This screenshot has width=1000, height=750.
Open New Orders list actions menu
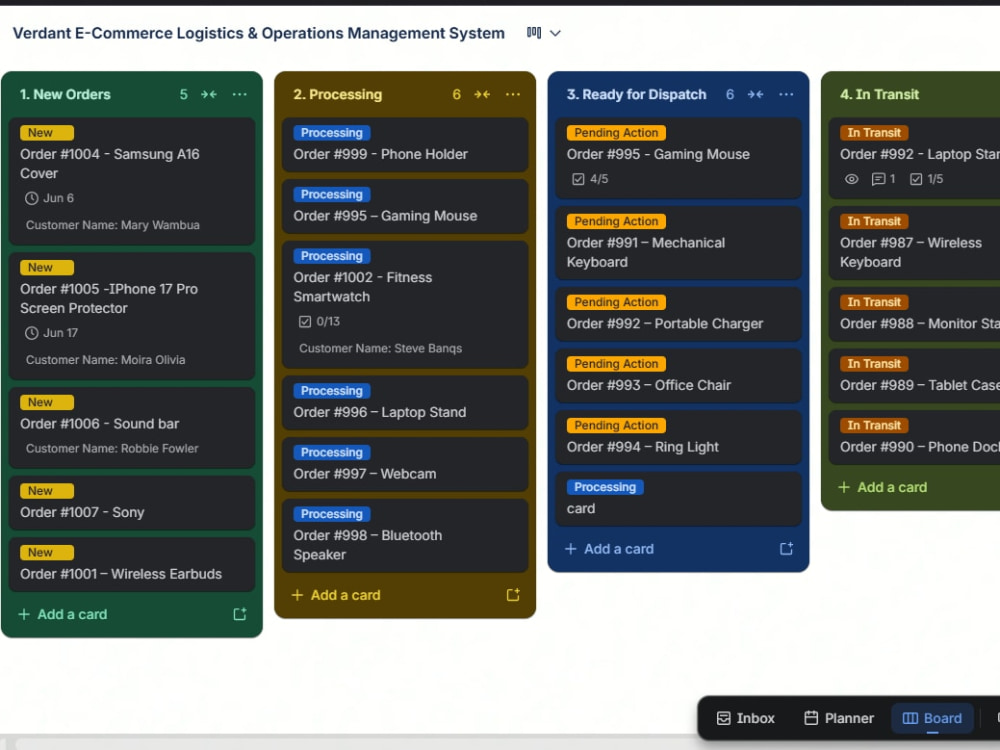240,94
